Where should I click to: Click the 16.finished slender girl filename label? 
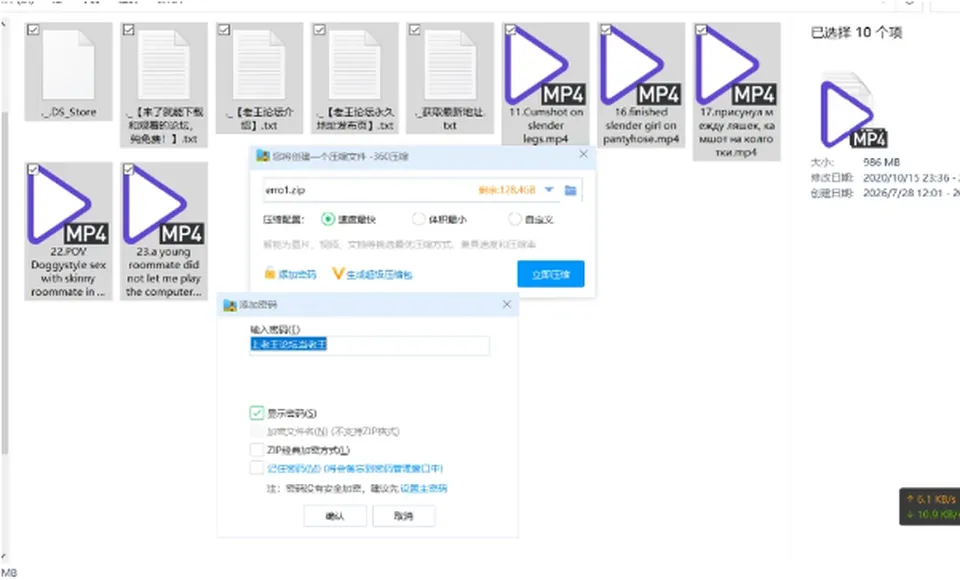click(640, 126)
